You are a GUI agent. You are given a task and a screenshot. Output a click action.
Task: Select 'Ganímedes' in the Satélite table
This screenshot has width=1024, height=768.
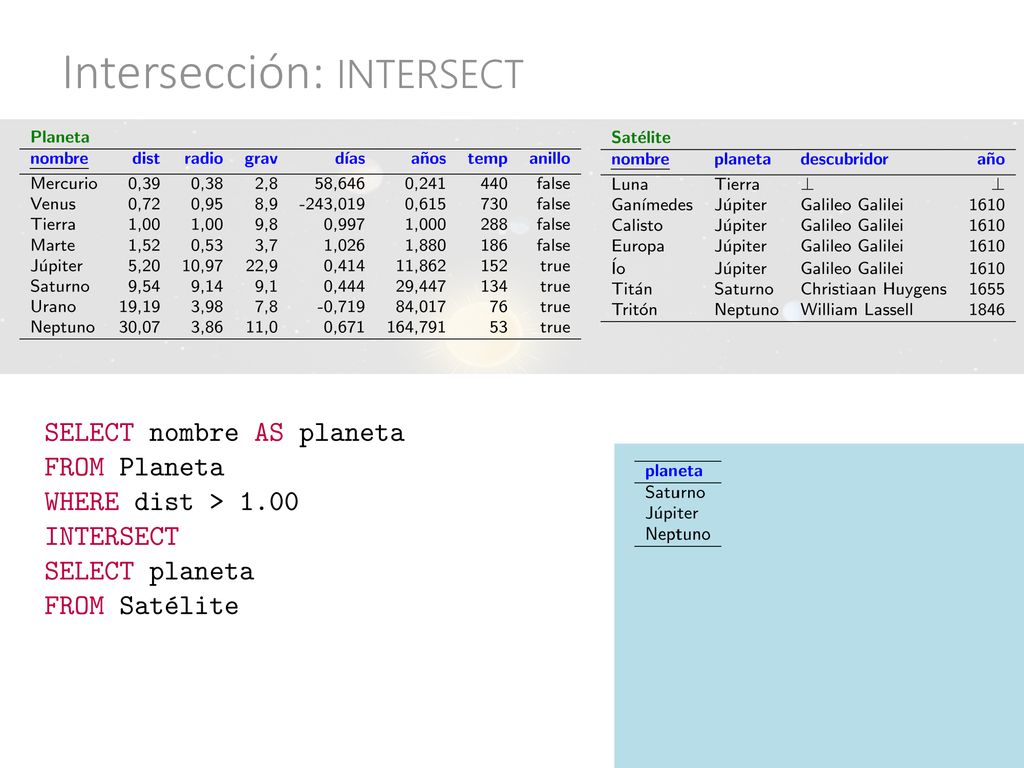(x=652, y=205)
